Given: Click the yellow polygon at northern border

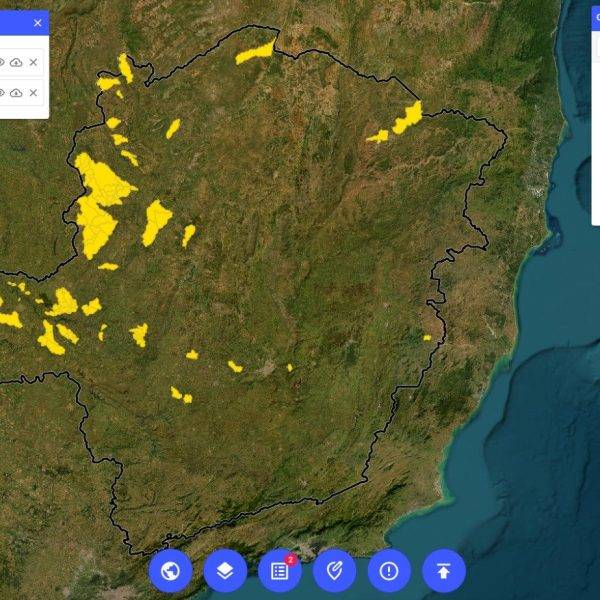Looking at the screenshot, I should pos(255,52).
